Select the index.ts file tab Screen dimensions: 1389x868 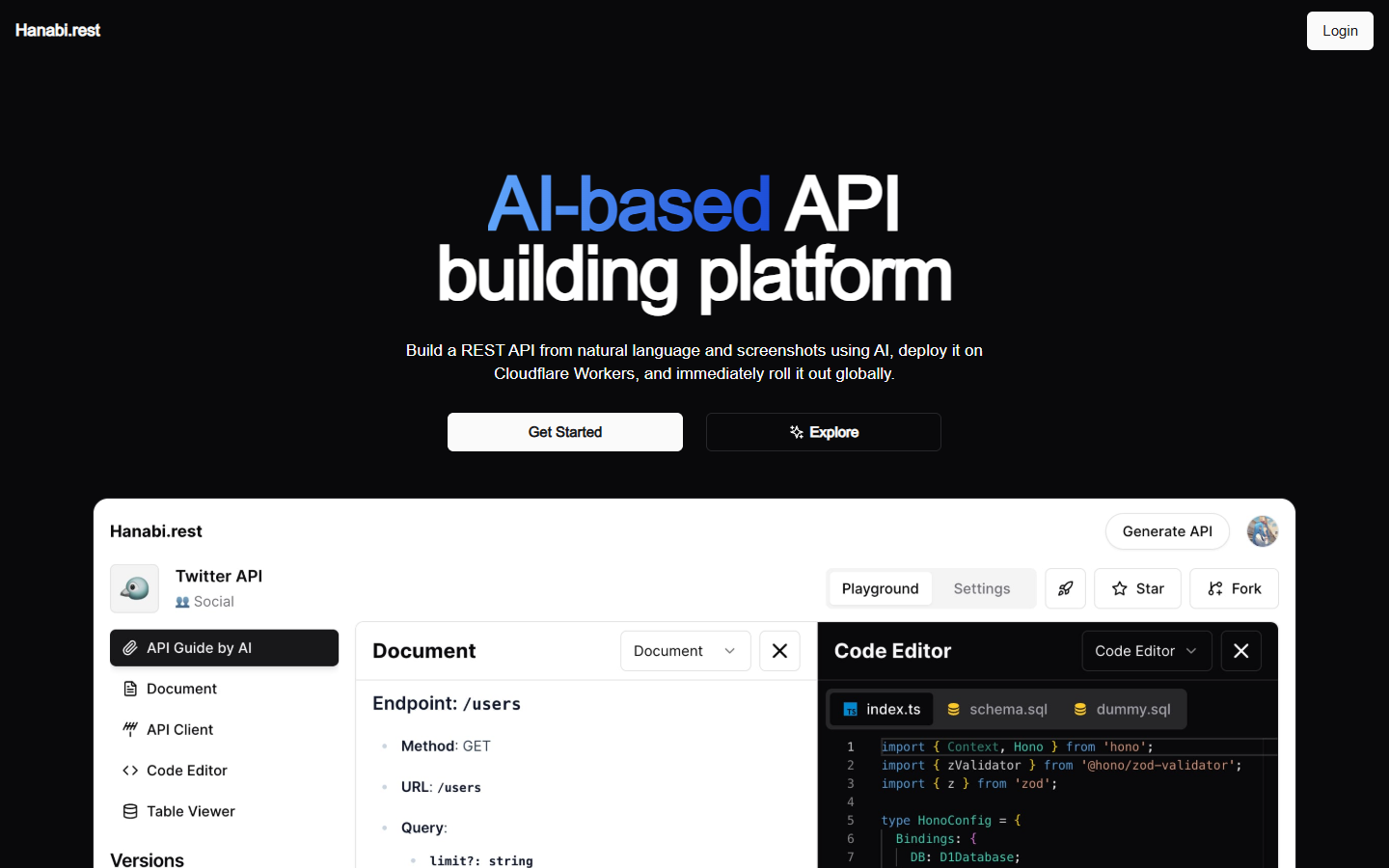pyautogui.click(x=882, y=709)
